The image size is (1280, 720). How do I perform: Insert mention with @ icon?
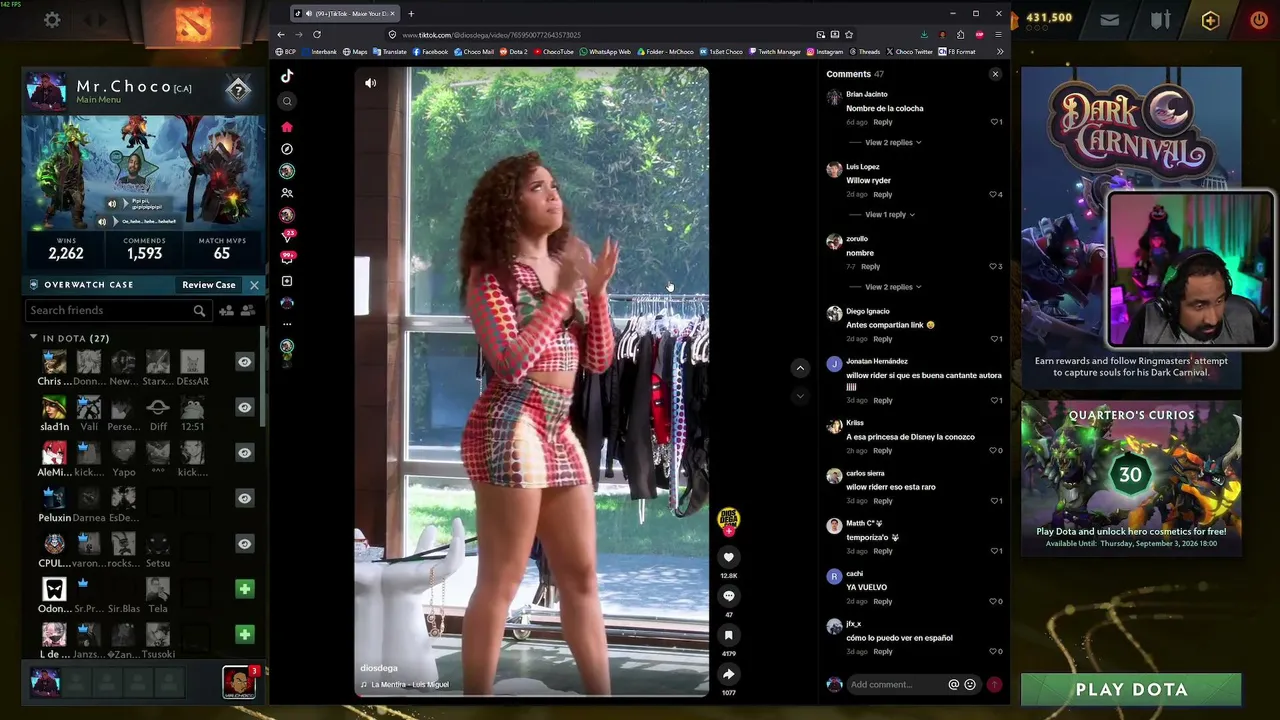tap(953, 685)
